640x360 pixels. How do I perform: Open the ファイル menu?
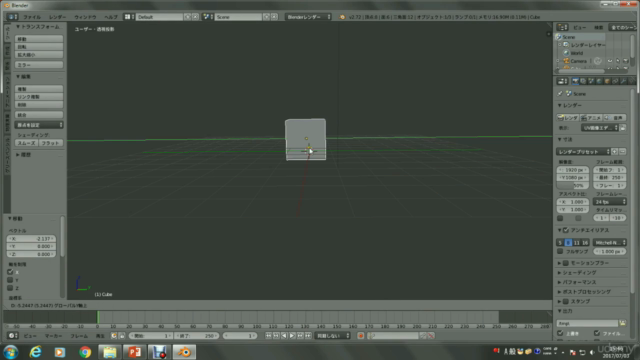(32, 17)
